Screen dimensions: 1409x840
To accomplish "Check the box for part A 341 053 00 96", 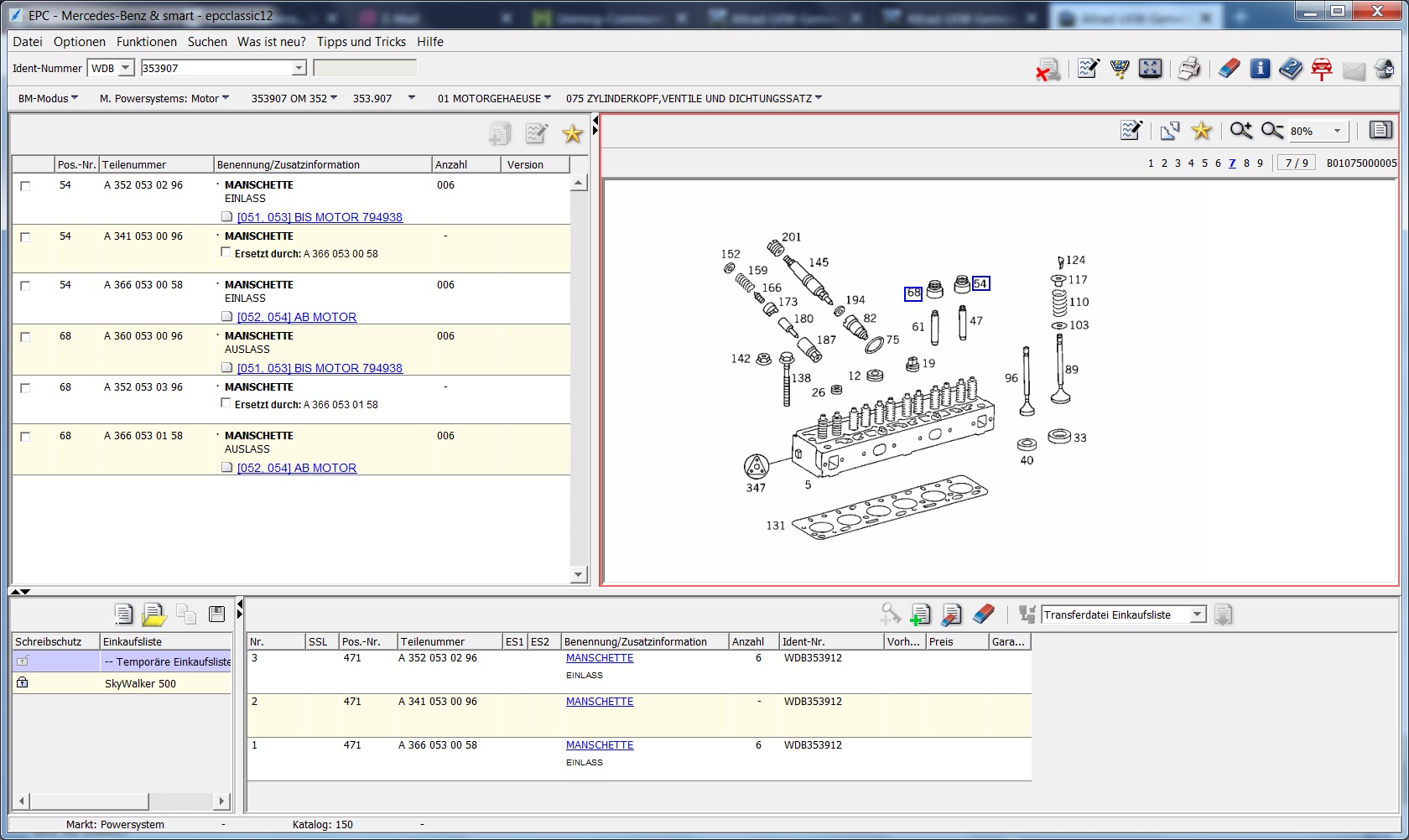I will [25, 237].
